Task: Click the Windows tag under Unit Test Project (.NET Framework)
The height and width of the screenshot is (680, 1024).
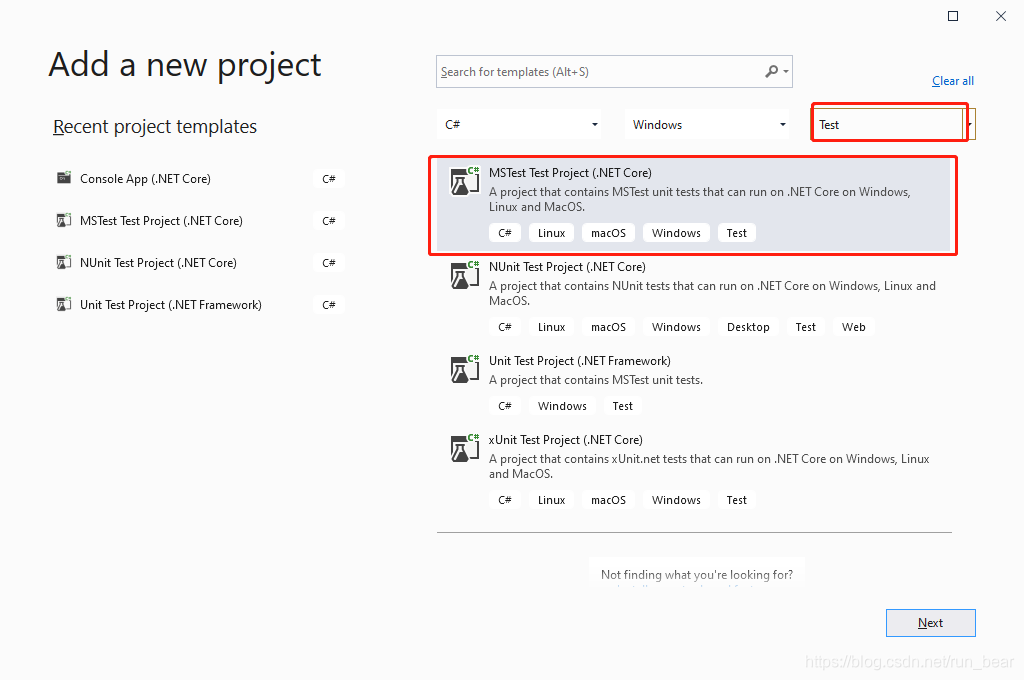Action: 562,406
